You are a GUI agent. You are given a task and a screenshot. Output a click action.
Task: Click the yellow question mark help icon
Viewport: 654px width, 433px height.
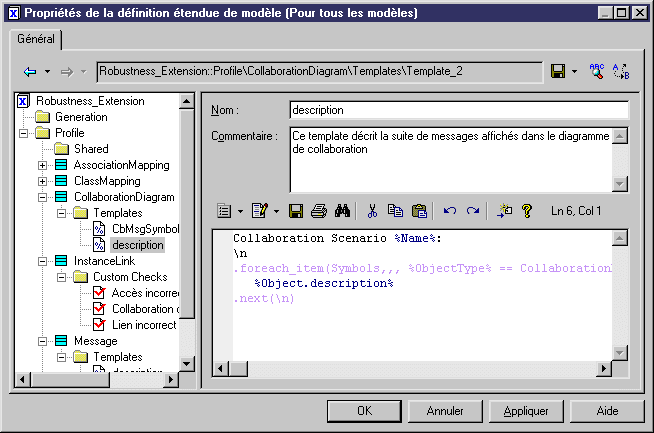[527, 211]
